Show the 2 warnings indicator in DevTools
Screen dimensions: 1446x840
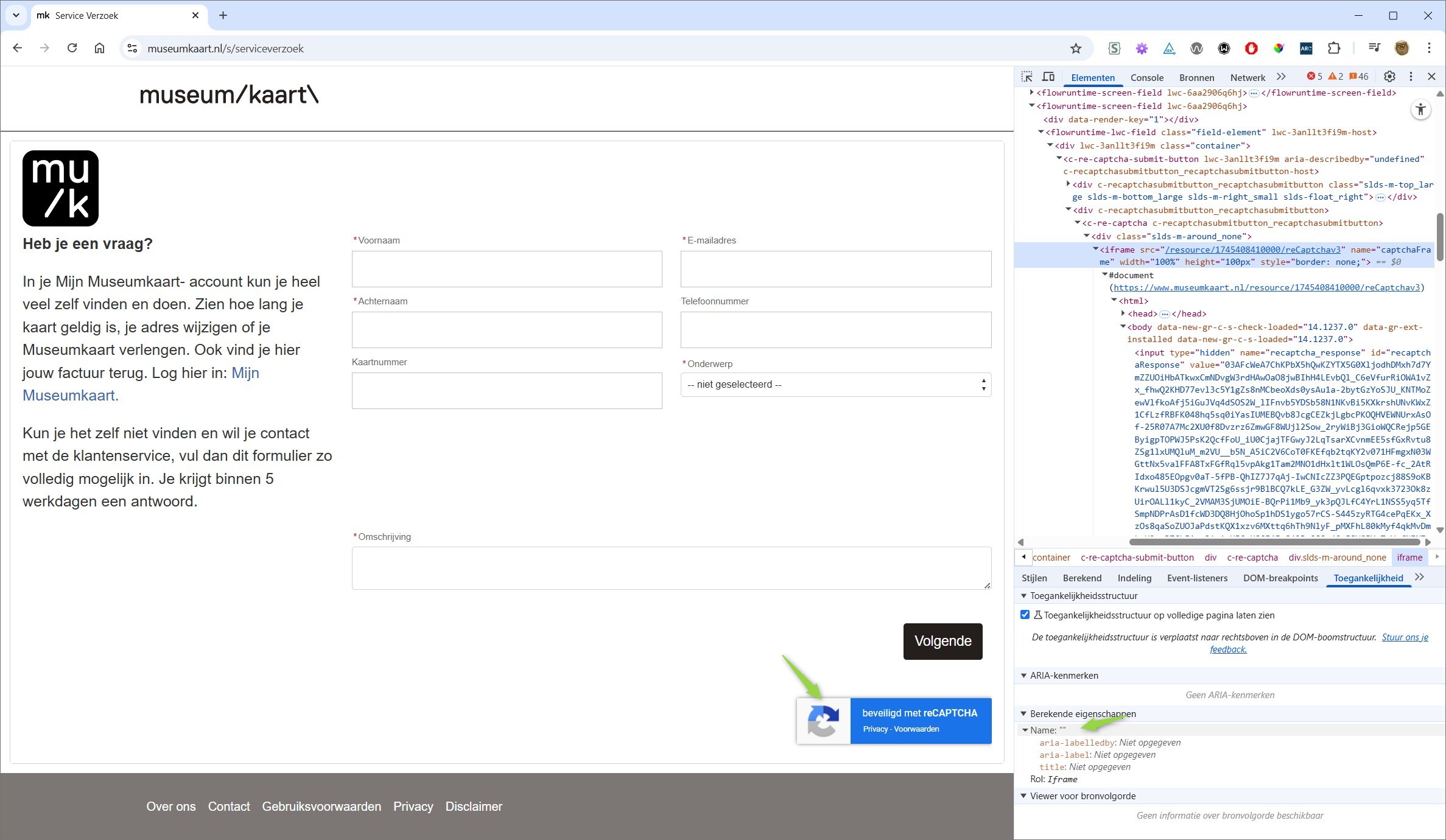pyautogui.click(x=1336, y=77)
